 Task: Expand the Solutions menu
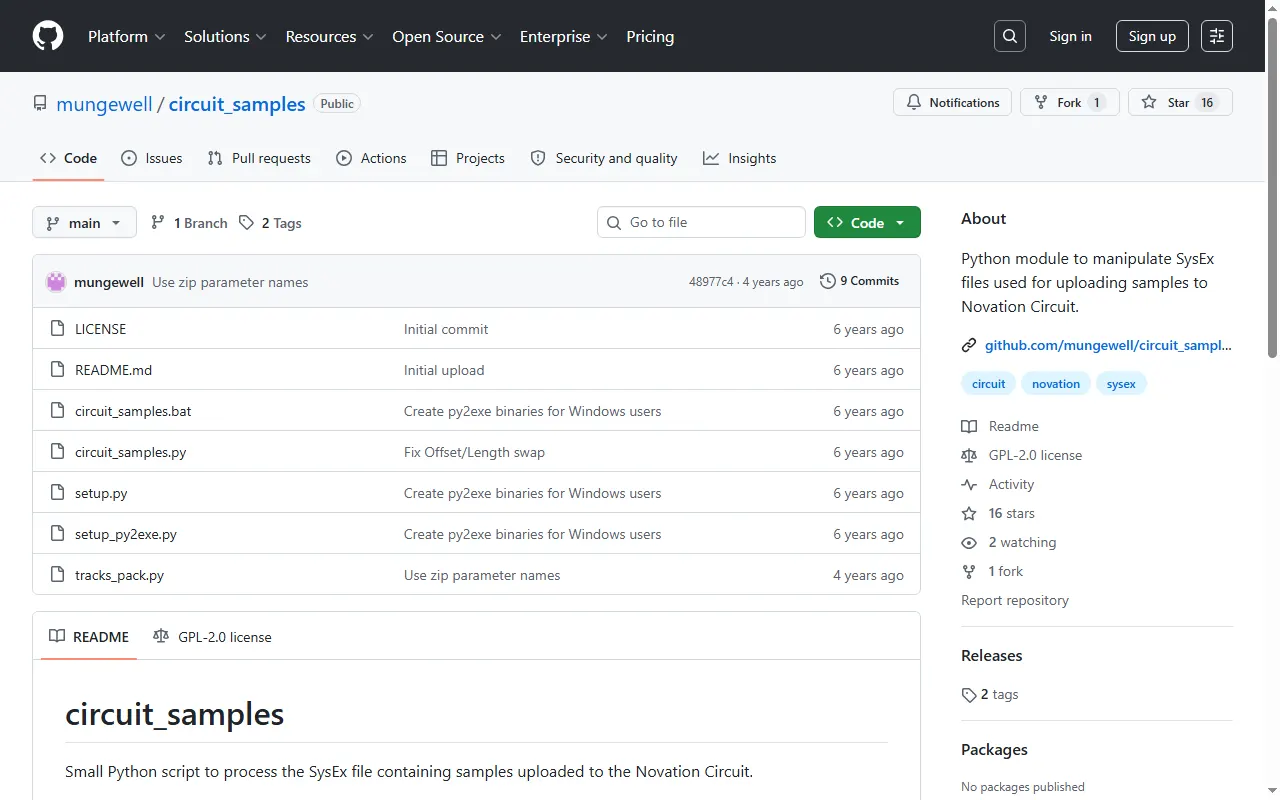(x=225, y=36)
